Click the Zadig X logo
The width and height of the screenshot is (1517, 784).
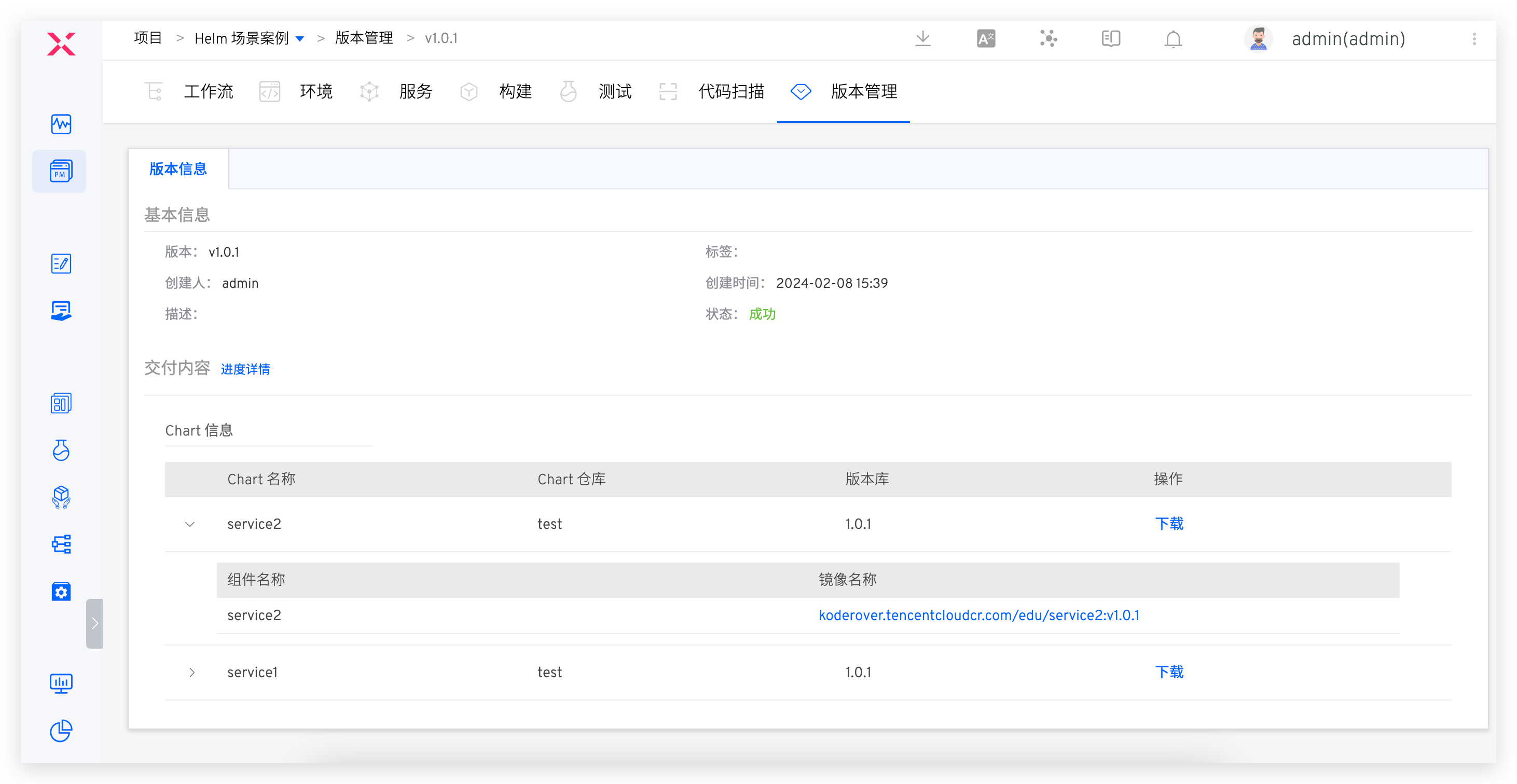(x=61, y=44)
